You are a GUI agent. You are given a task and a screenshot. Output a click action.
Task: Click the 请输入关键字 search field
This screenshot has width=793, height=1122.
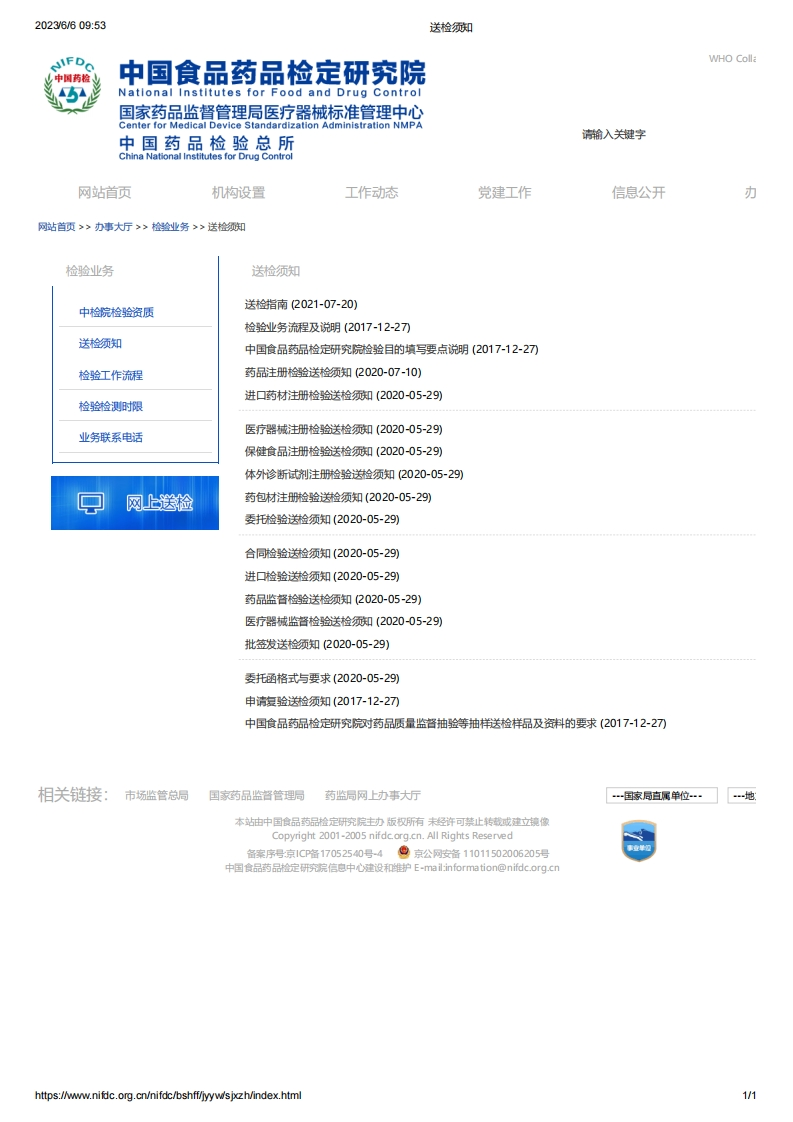[x=613, y=135]
